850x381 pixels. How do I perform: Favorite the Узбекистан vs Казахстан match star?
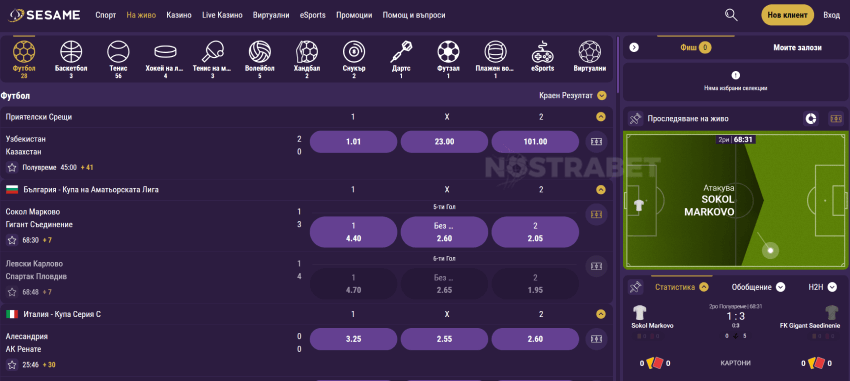pyautogui.click(x=12, y=167)
